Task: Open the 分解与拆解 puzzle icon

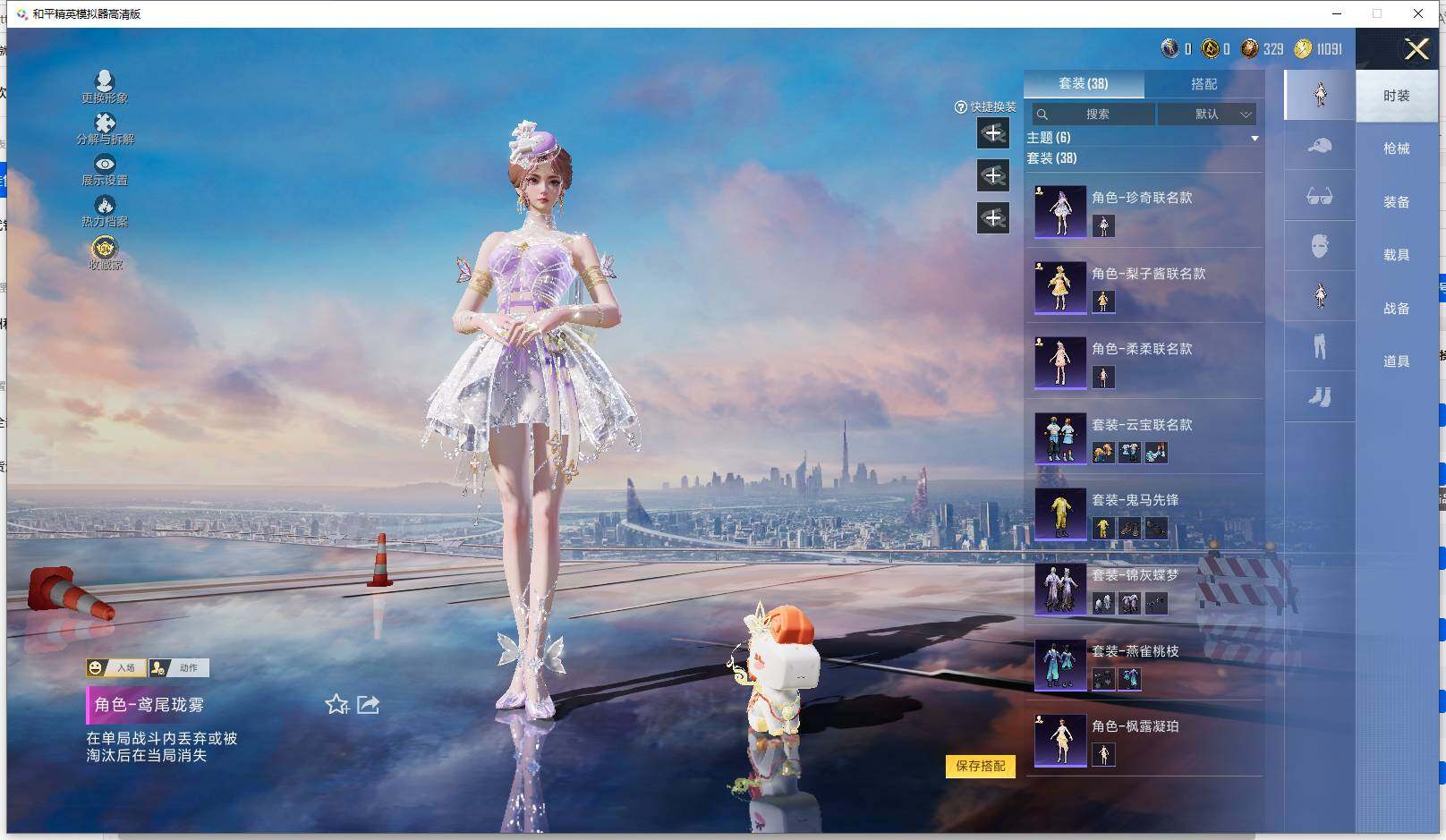Action: 105,123
